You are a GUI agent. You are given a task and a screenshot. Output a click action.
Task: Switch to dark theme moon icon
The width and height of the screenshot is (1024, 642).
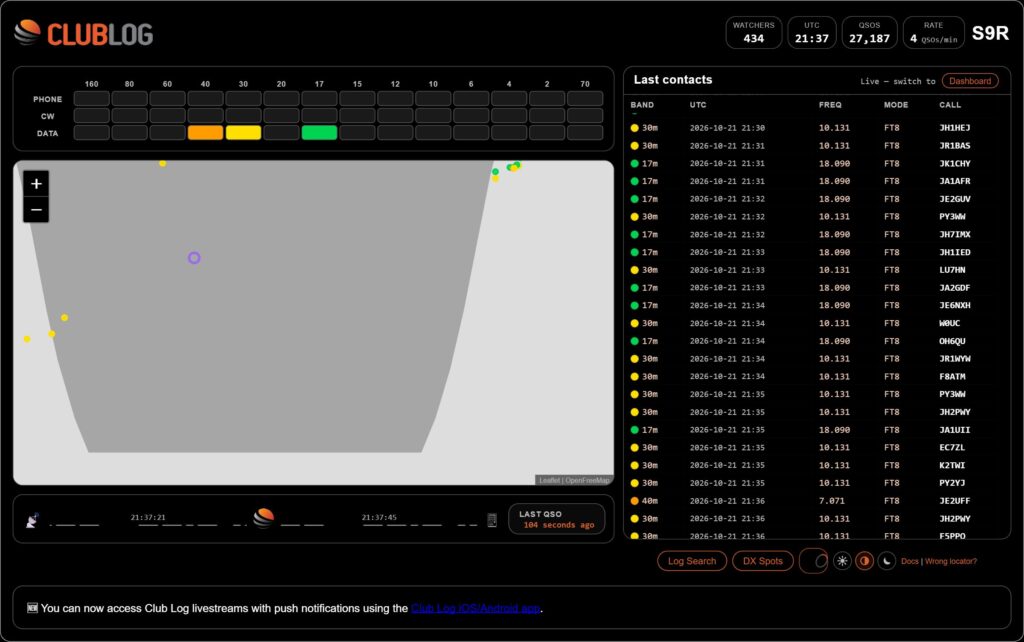click(886, 561)
